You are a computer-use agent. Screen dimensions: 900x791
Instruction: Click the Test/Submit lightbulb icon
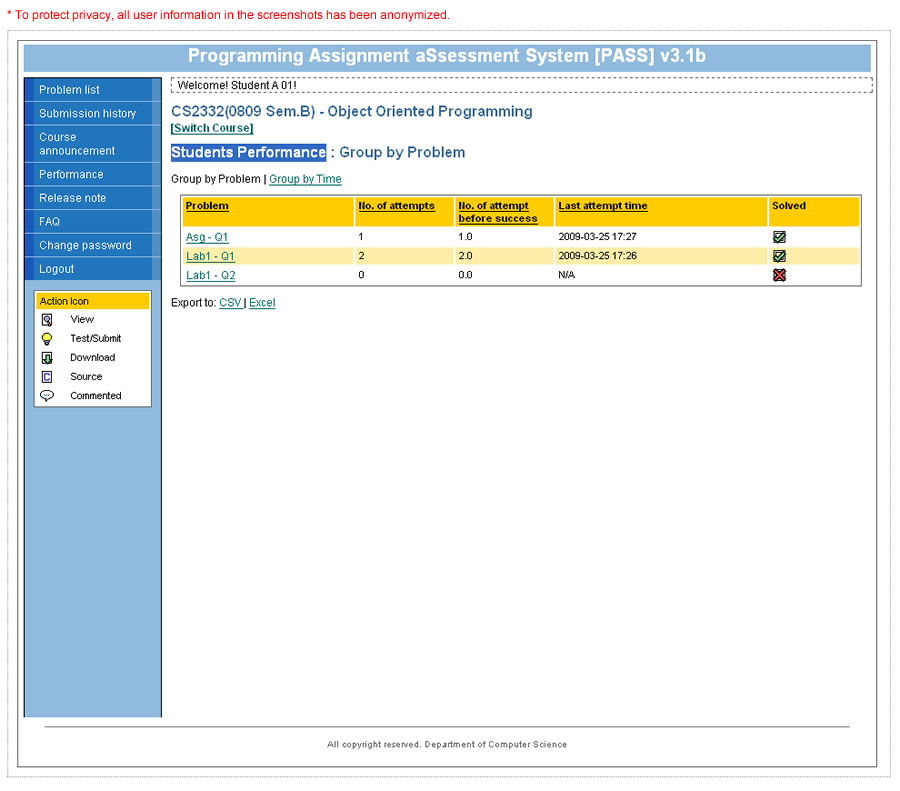(47, 339)
